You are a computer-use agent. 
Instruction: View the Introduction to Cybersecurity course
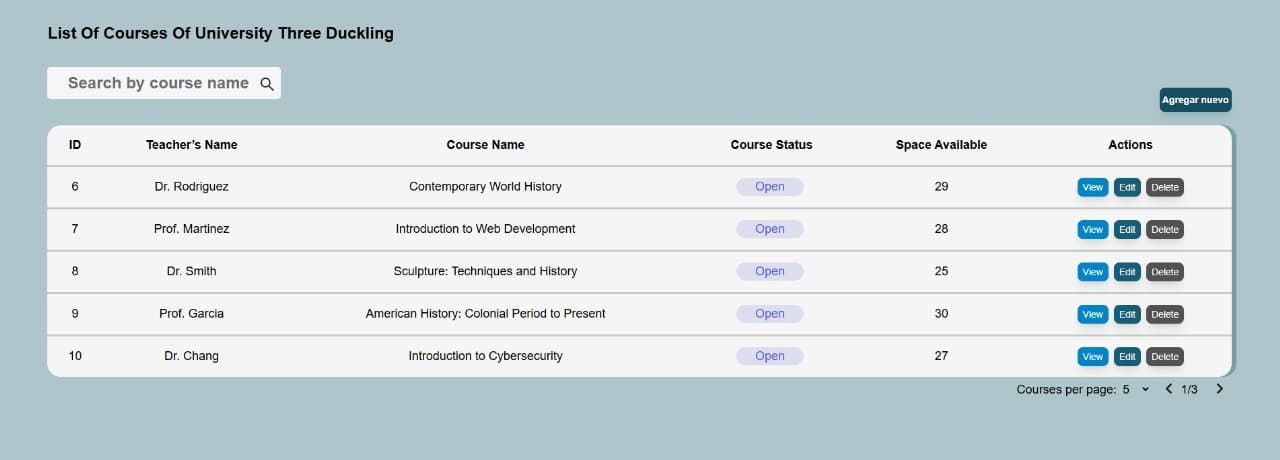(x=1092, y=357)
